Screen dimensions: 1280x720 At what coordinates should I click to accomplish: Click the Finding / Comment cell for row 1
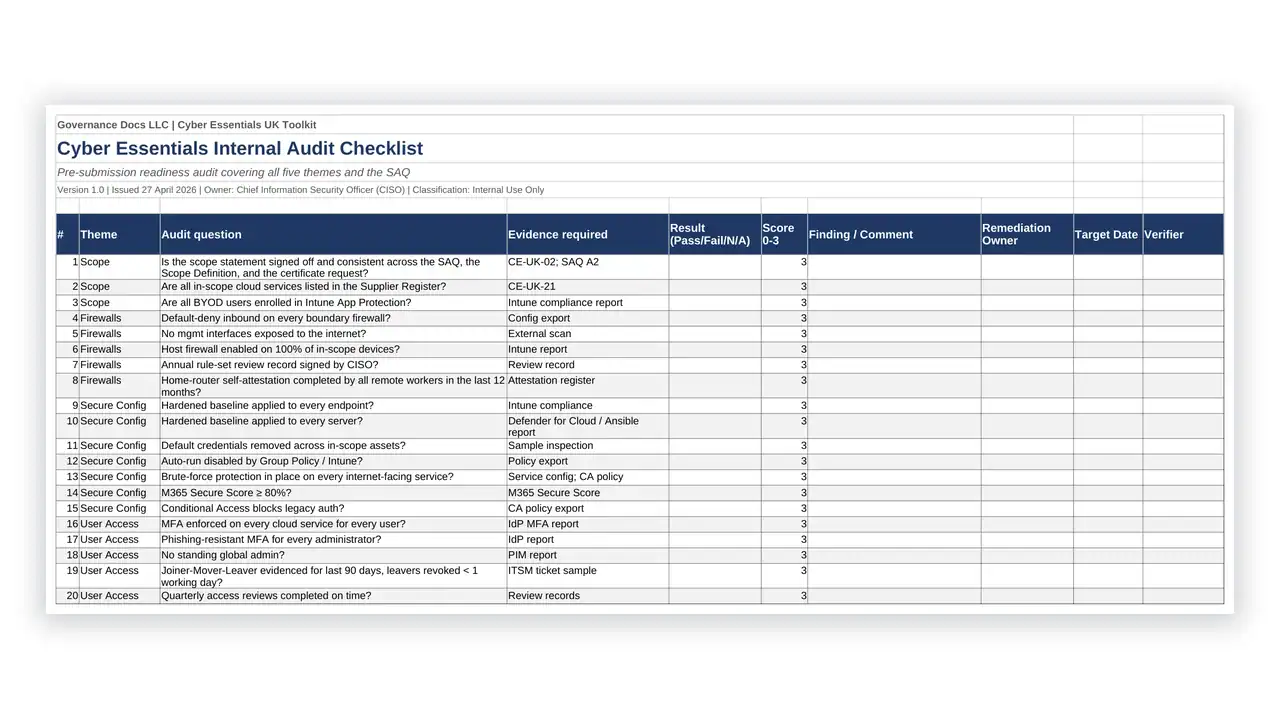pyautogui.click(x=894, y=267)
